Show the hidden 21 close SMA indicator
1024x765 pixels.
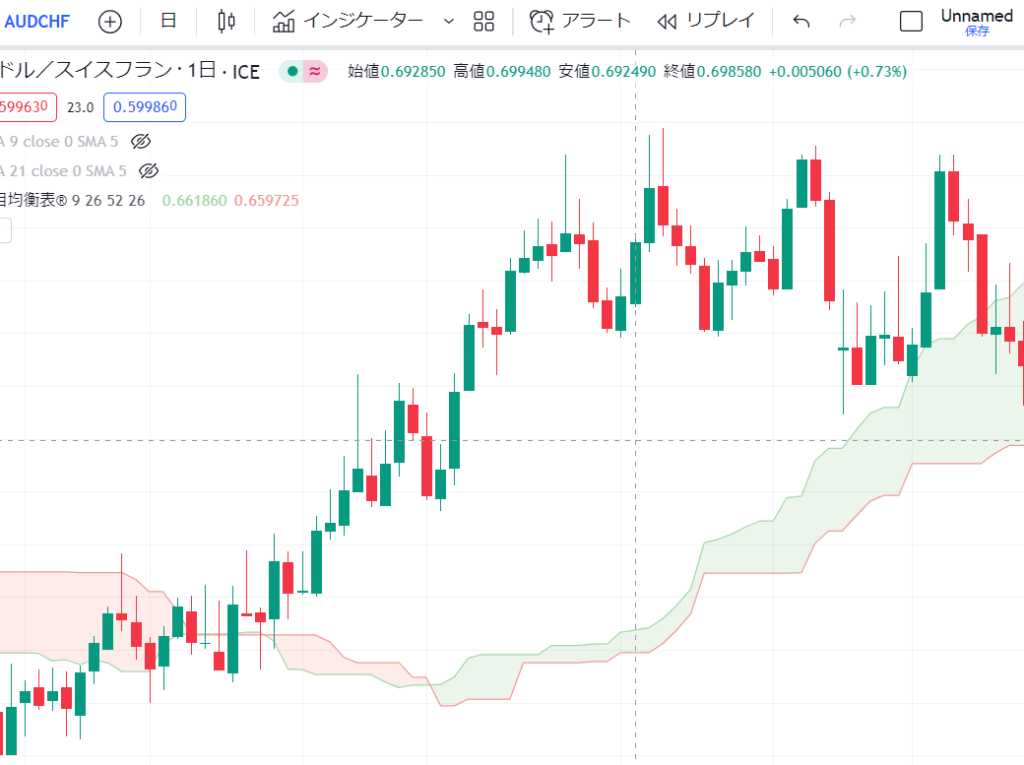click(x=149, y=171)
